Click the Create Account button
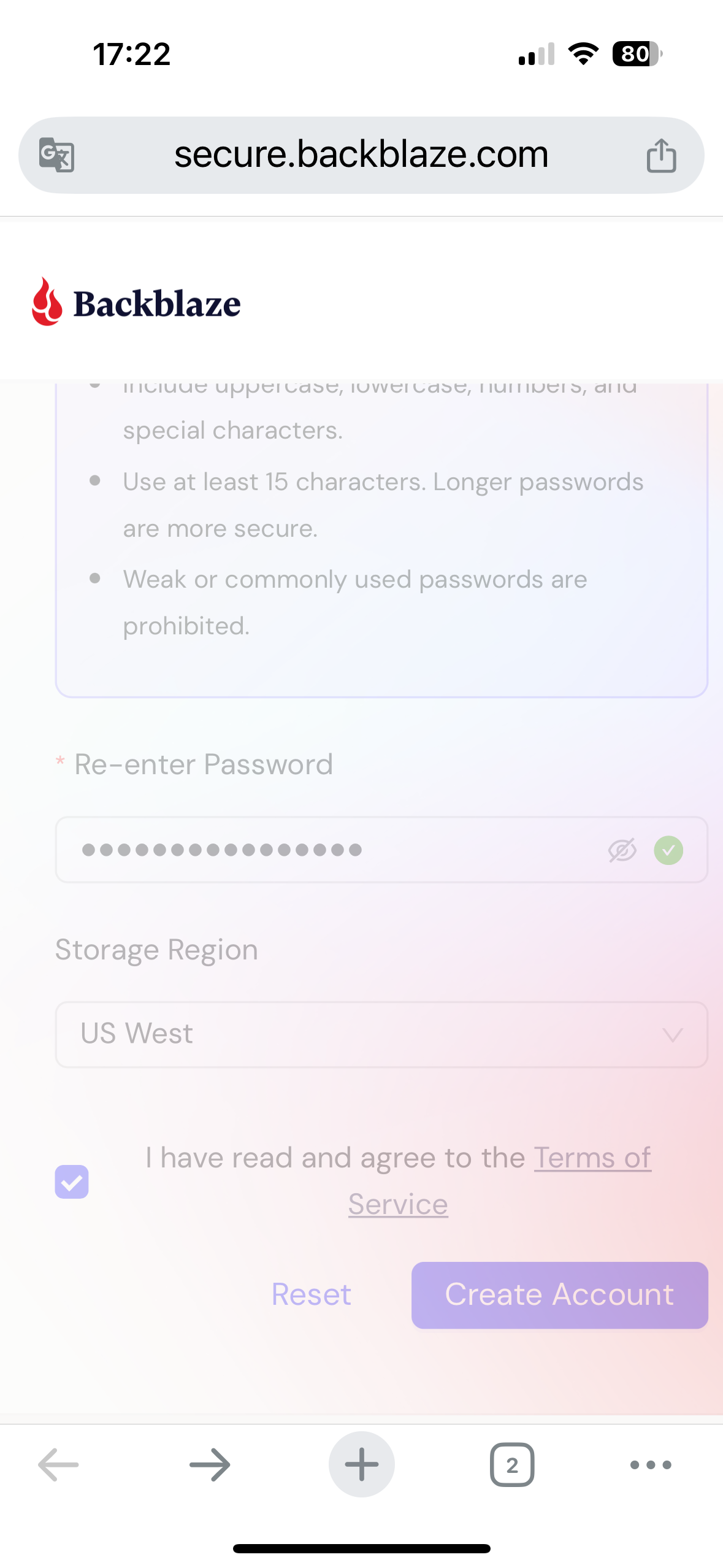723x1568 pixels. tap(559, 1295)
